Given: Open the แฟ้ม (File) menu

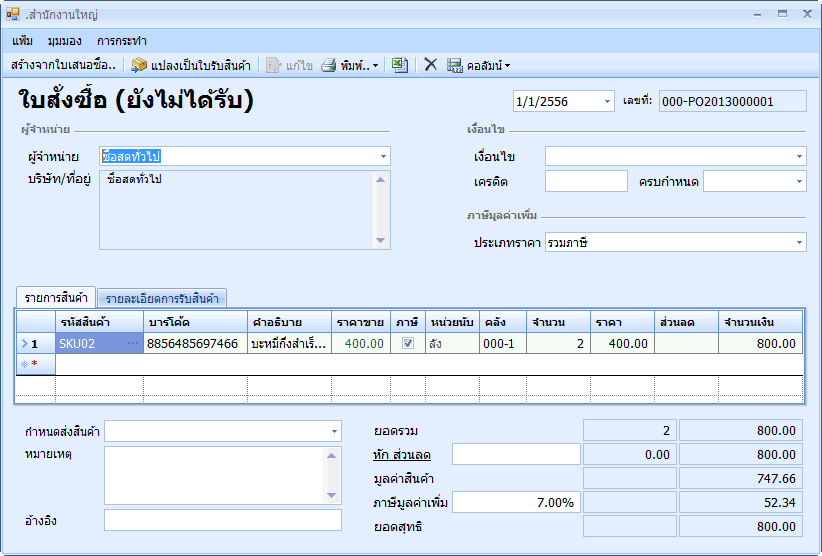Looking at the screenshot, I should 23,41.
